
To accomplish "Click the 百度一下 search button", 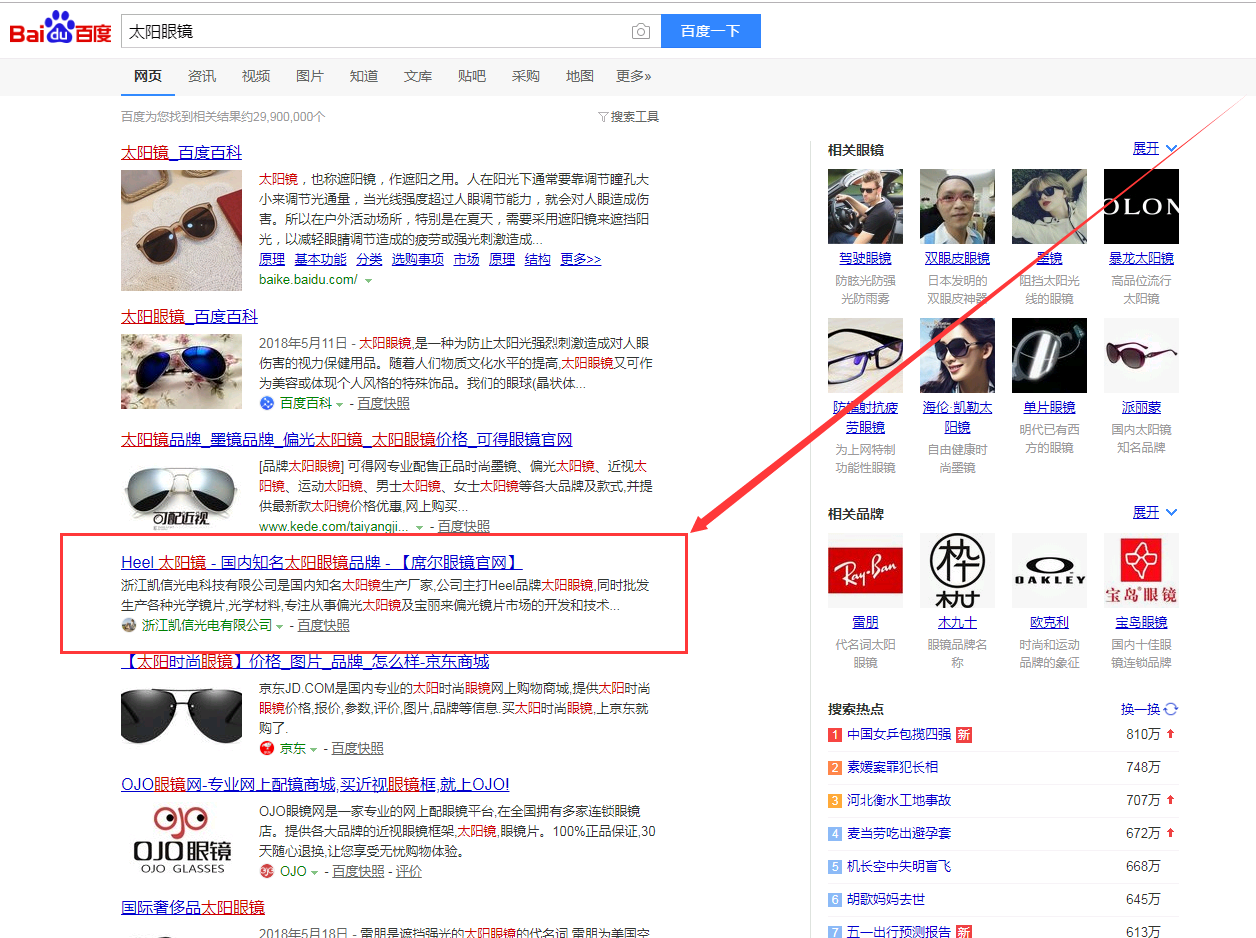I will click(711, 31).
